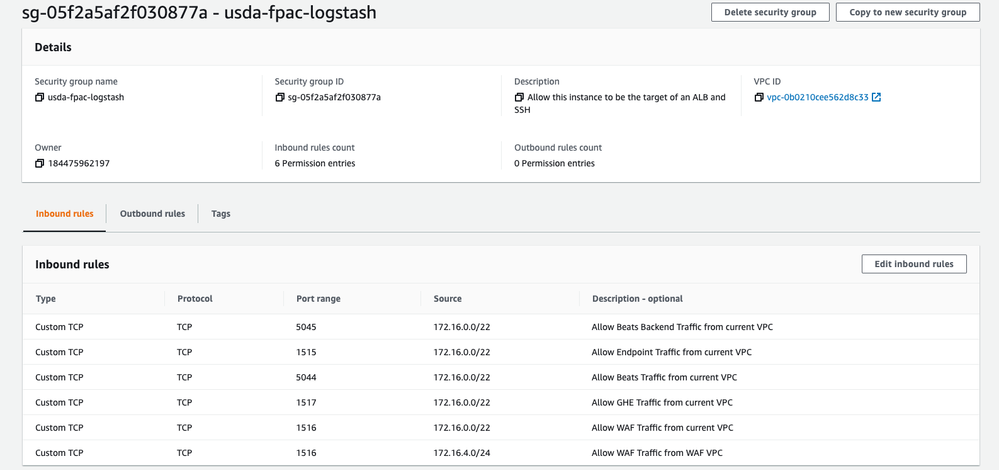Viewport: 999px width, 470px height.
Task: Copy the security group ID value
Action: point(280,98)
